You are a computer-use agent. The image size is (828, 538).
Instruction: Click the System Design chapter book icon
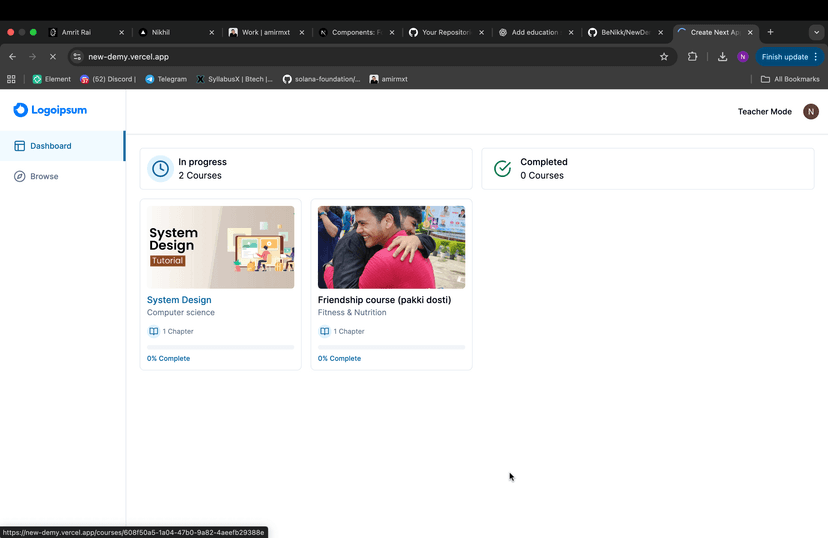pyautogui.click(x=154, y=331)
